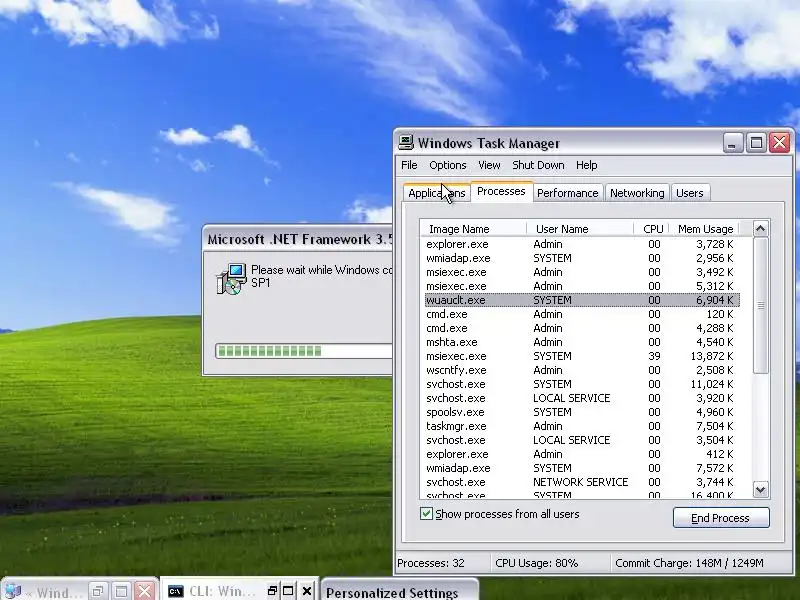Select svchost.exe LOCAL SERVICE 3,504 K
This screenshot has height=600, width=800.
582,440
